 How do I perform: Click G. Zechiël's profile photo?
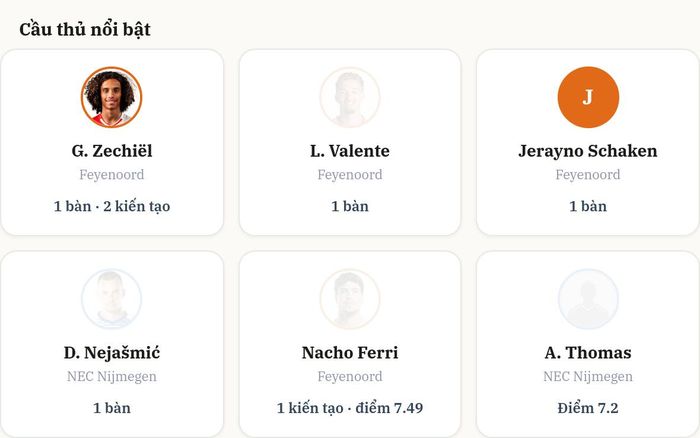[x=112, y=97]
